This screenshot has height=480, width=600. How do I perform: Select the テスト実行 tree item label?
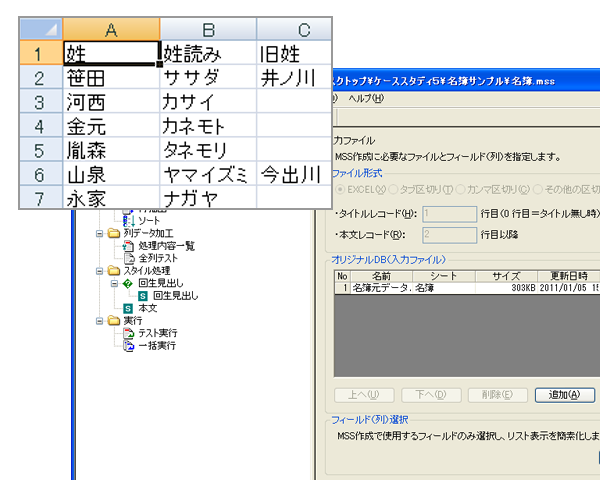tap(158, 333)
